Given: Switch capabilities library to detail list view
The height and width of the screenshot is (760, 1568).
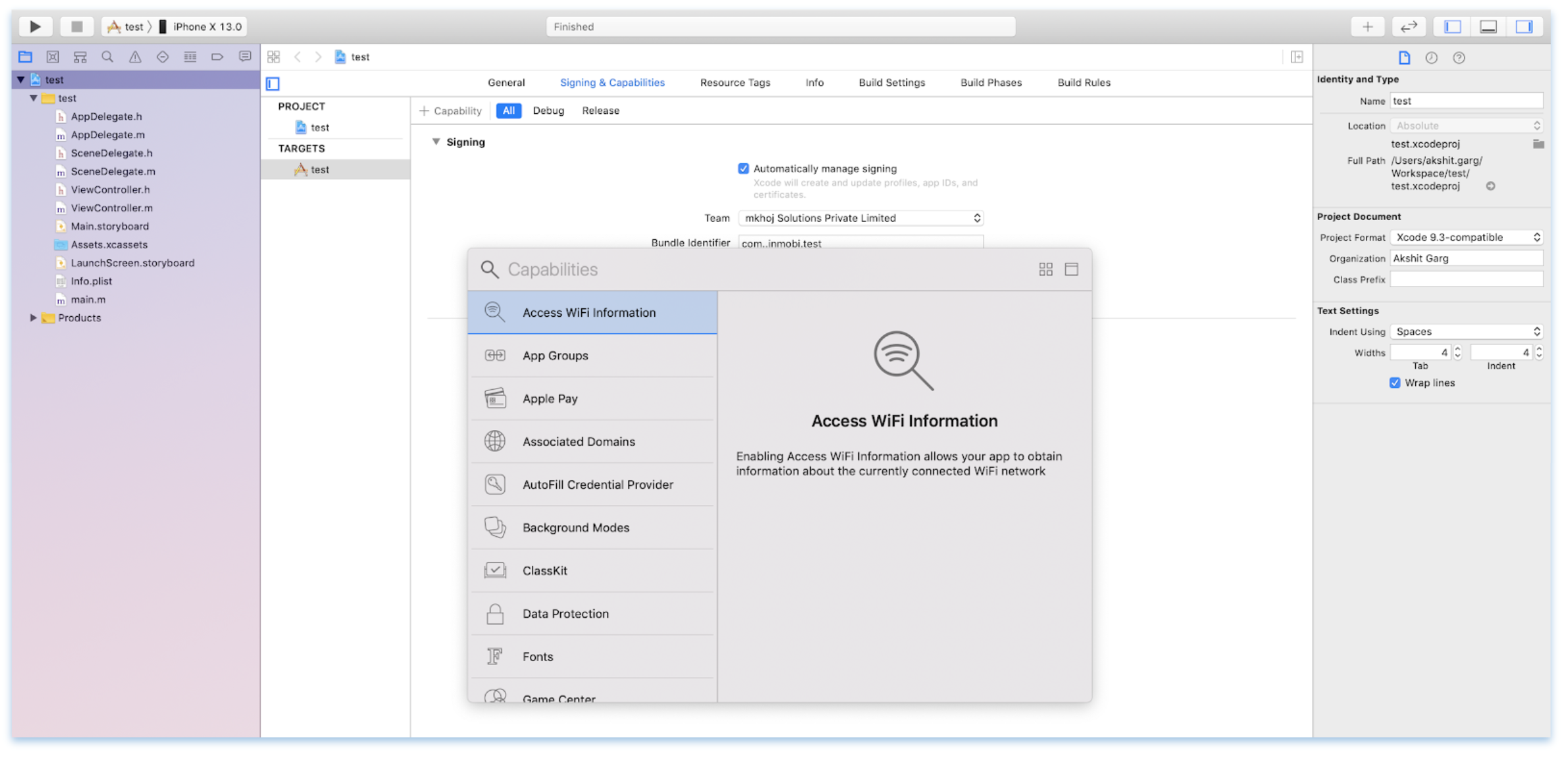Looking at the screenshot, I should click(x=1072, y=269).
